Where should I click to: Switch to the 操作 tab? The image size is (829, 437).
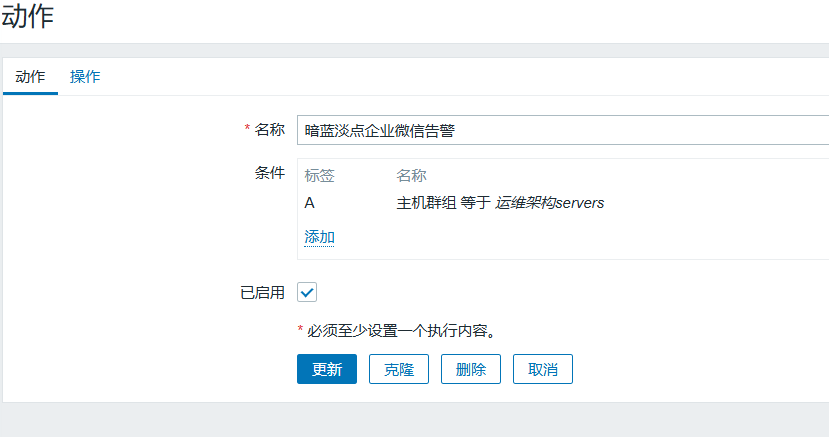click(x=85, y=77)
